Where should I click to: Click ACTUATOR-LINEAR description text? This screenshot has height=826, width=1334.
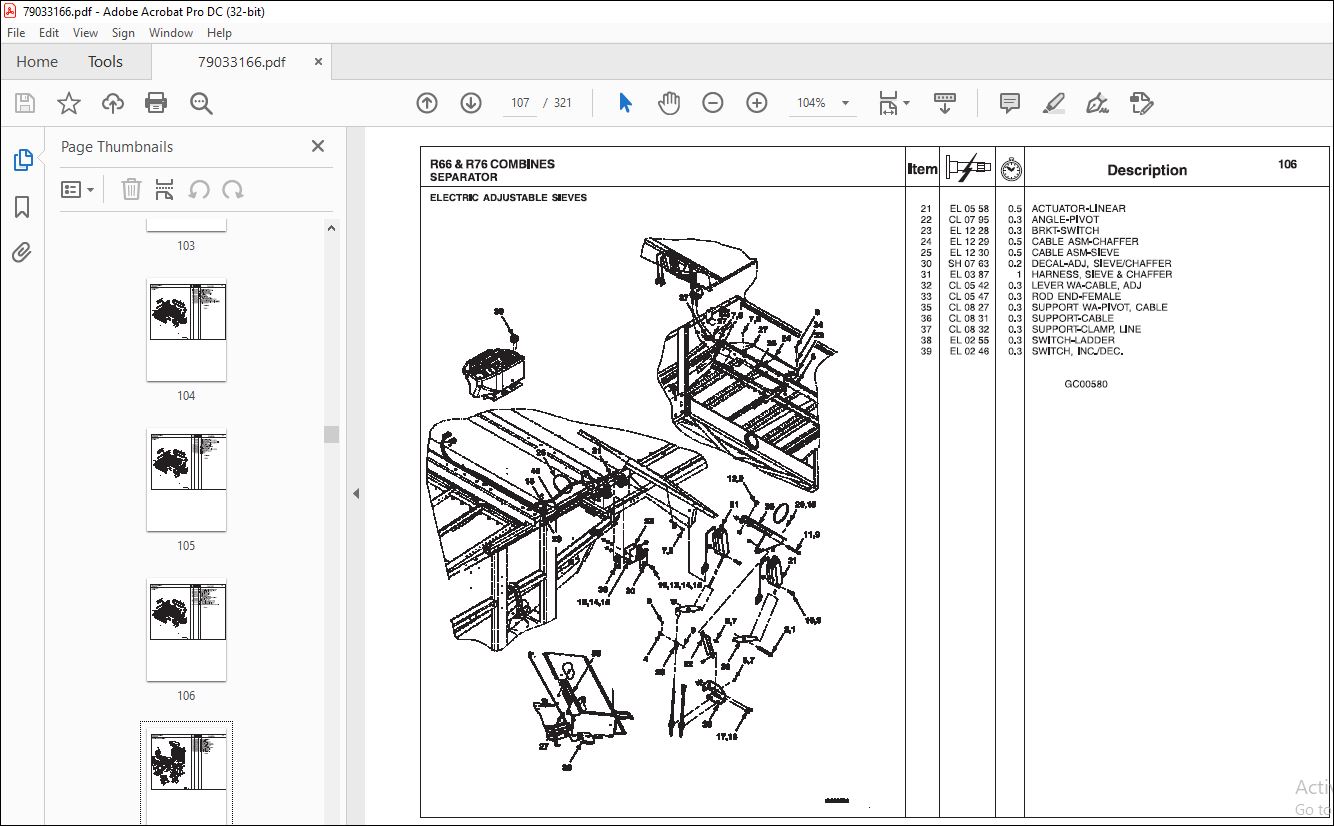point(1078,209)
